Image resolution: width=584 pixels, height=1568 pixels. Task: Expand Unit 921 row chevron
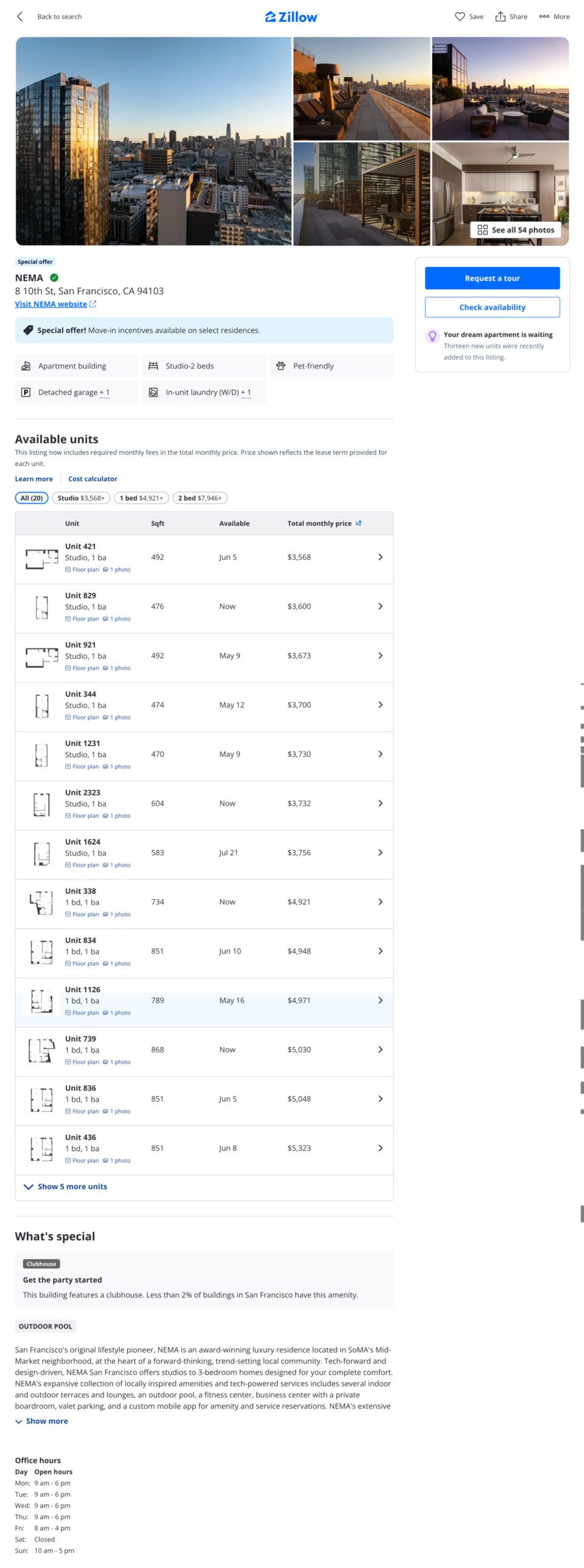(380, 656)
